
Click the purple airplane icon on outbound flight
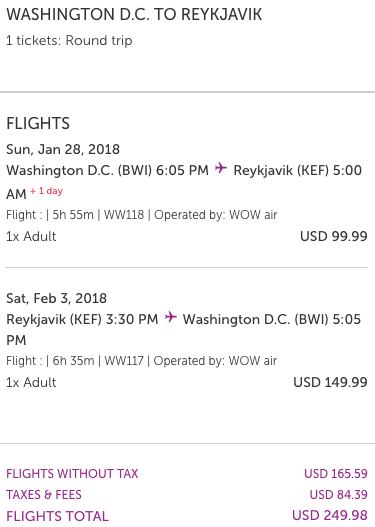tap(221, 168)
